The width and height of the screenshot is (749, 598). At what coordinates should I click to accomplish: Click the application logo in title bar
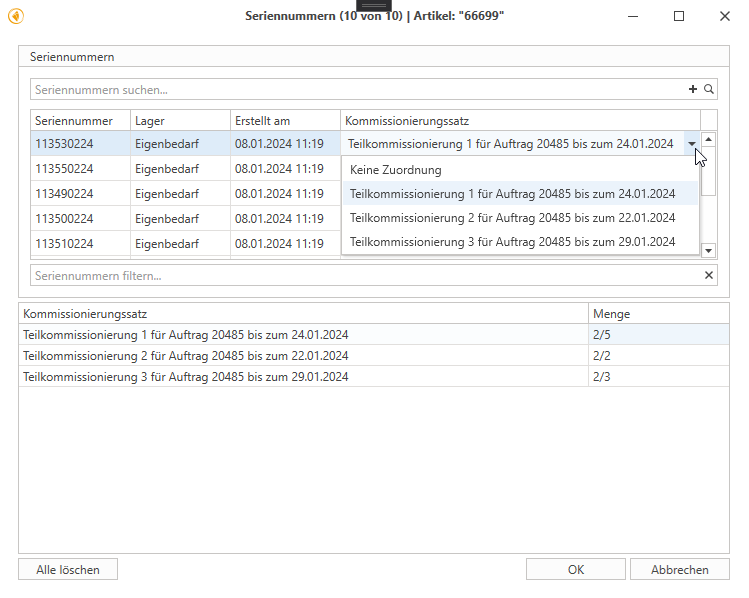(15, 16)
